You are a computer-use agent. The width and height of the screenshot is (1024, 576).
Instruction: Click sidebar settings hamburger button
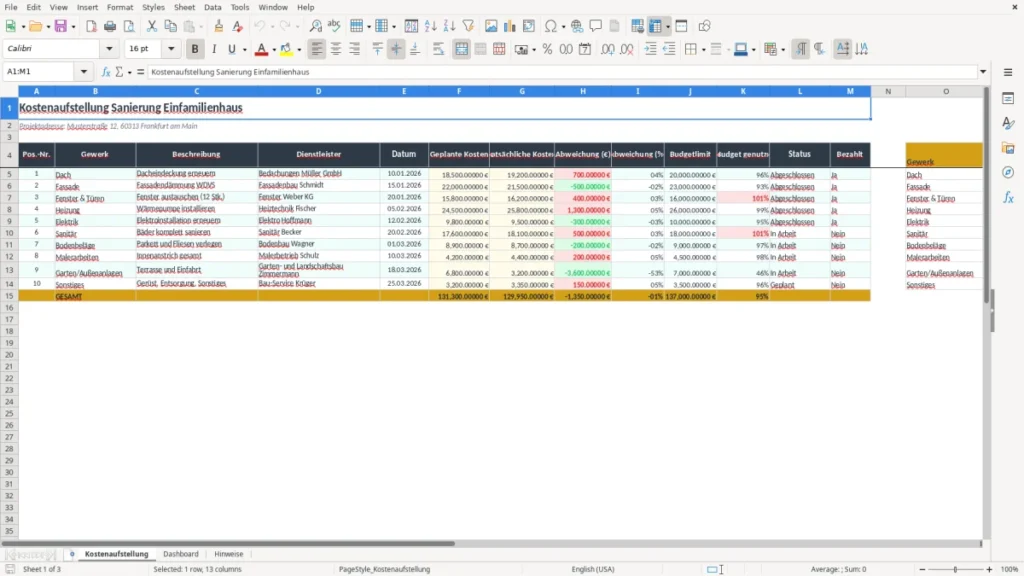[x=1008, y=72]
